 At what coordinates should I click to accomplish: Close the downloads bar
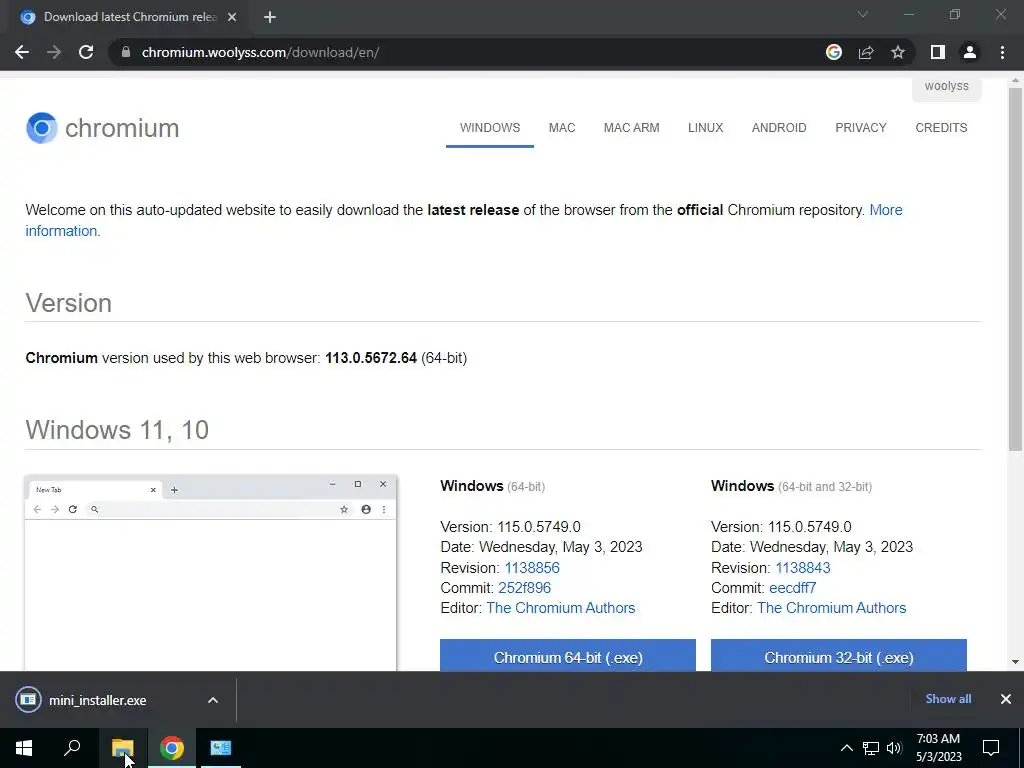(1006, 699)
